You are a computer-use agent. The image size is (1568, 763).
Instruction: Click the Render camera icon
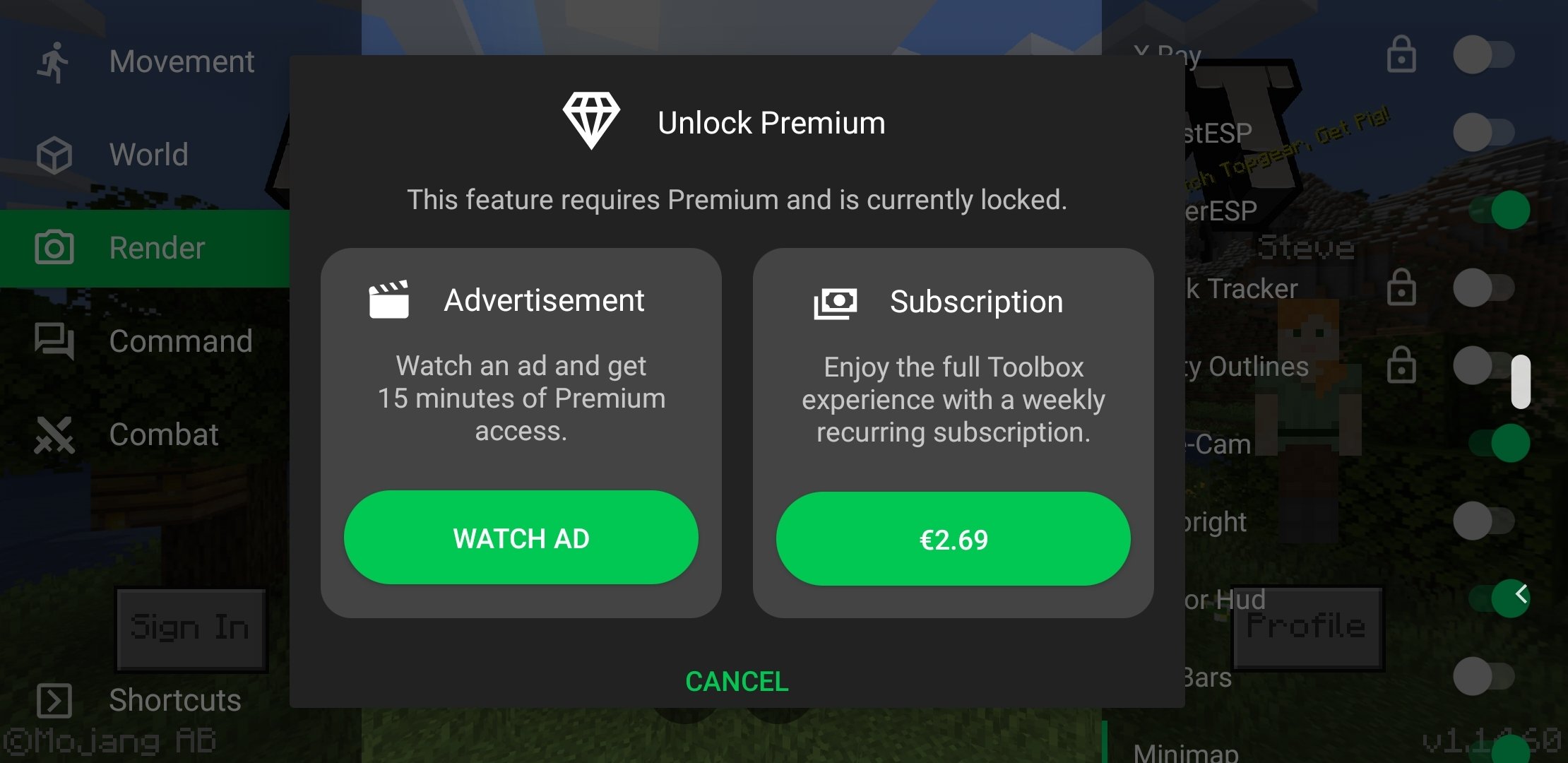[54, 247]
